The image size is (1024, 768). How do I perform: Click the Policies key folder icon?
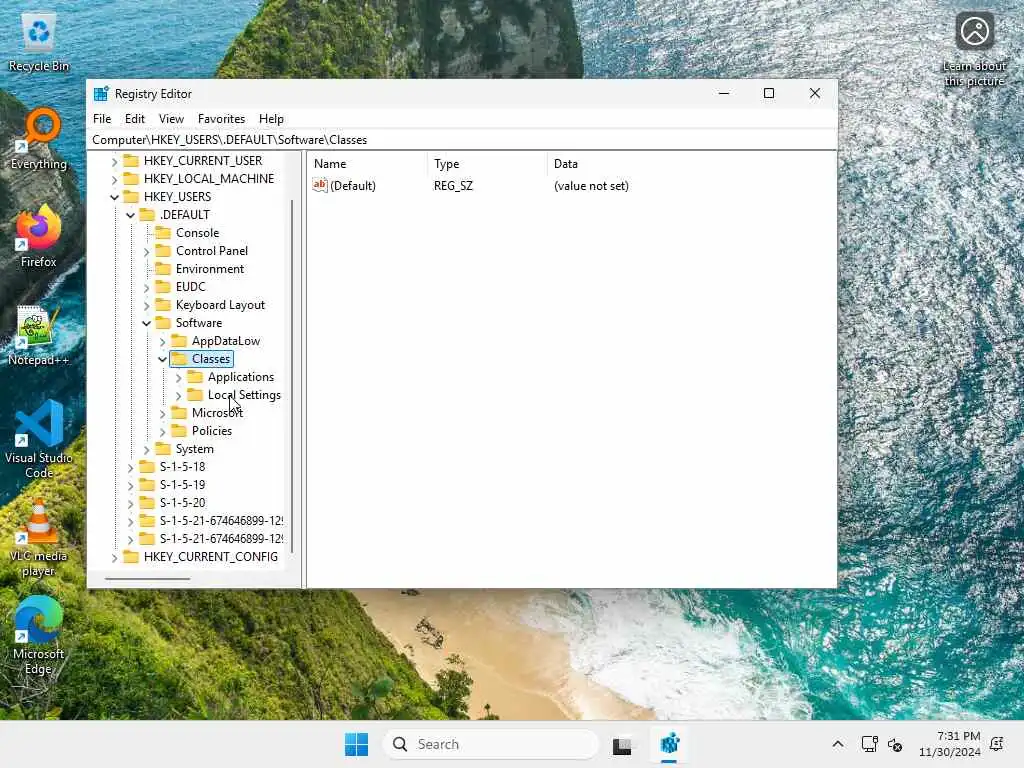click(179, 431)
